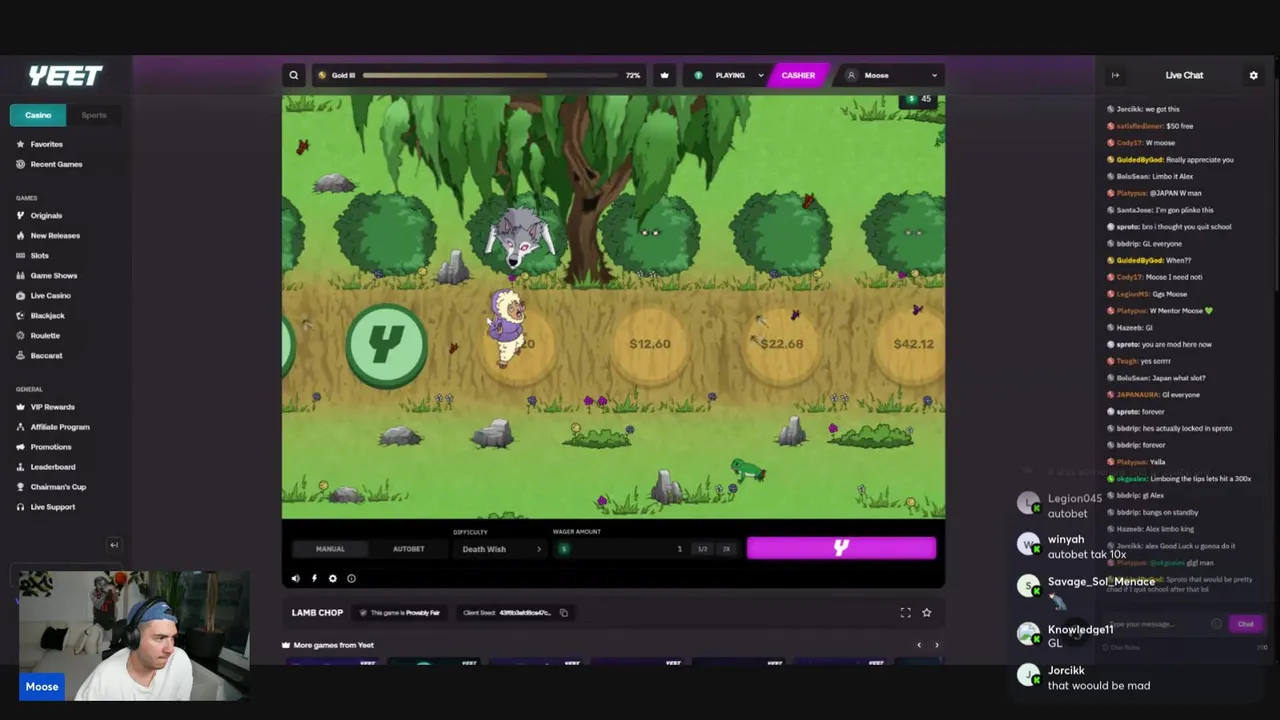Open the search icon in top bar
The height and width of the screenshot is (720, 1280).
coord(294,75)
